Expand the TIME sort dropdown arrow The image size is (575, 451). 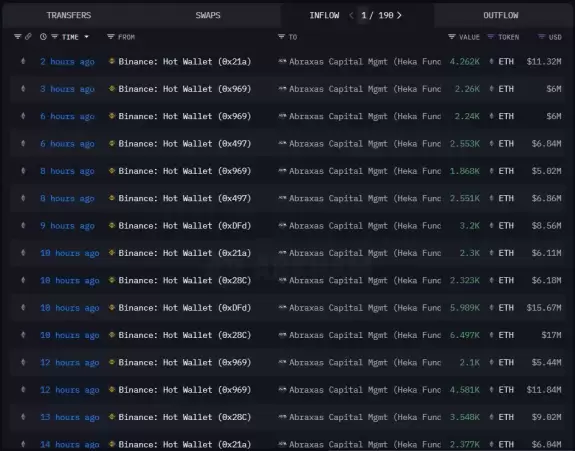coord(87,37)
